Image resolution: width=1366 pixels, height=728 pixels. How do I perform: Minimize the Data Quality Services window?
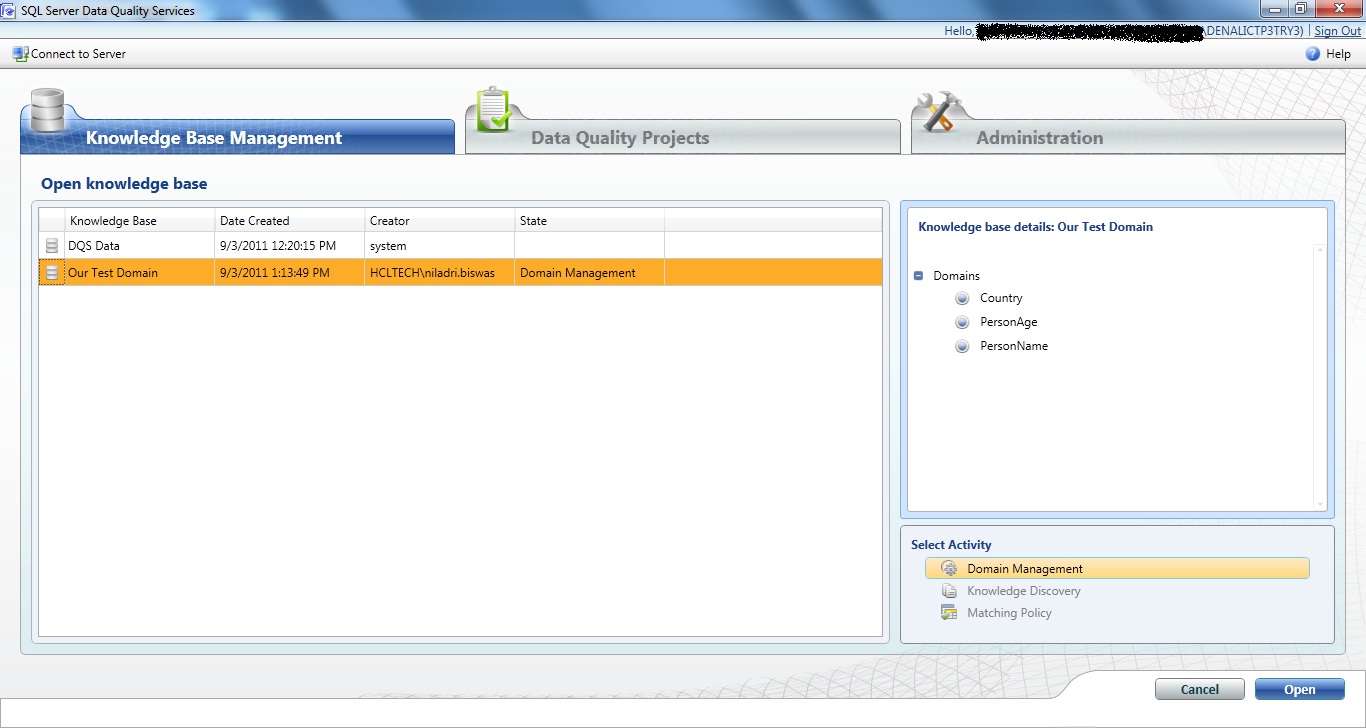tap(1274, 8)
